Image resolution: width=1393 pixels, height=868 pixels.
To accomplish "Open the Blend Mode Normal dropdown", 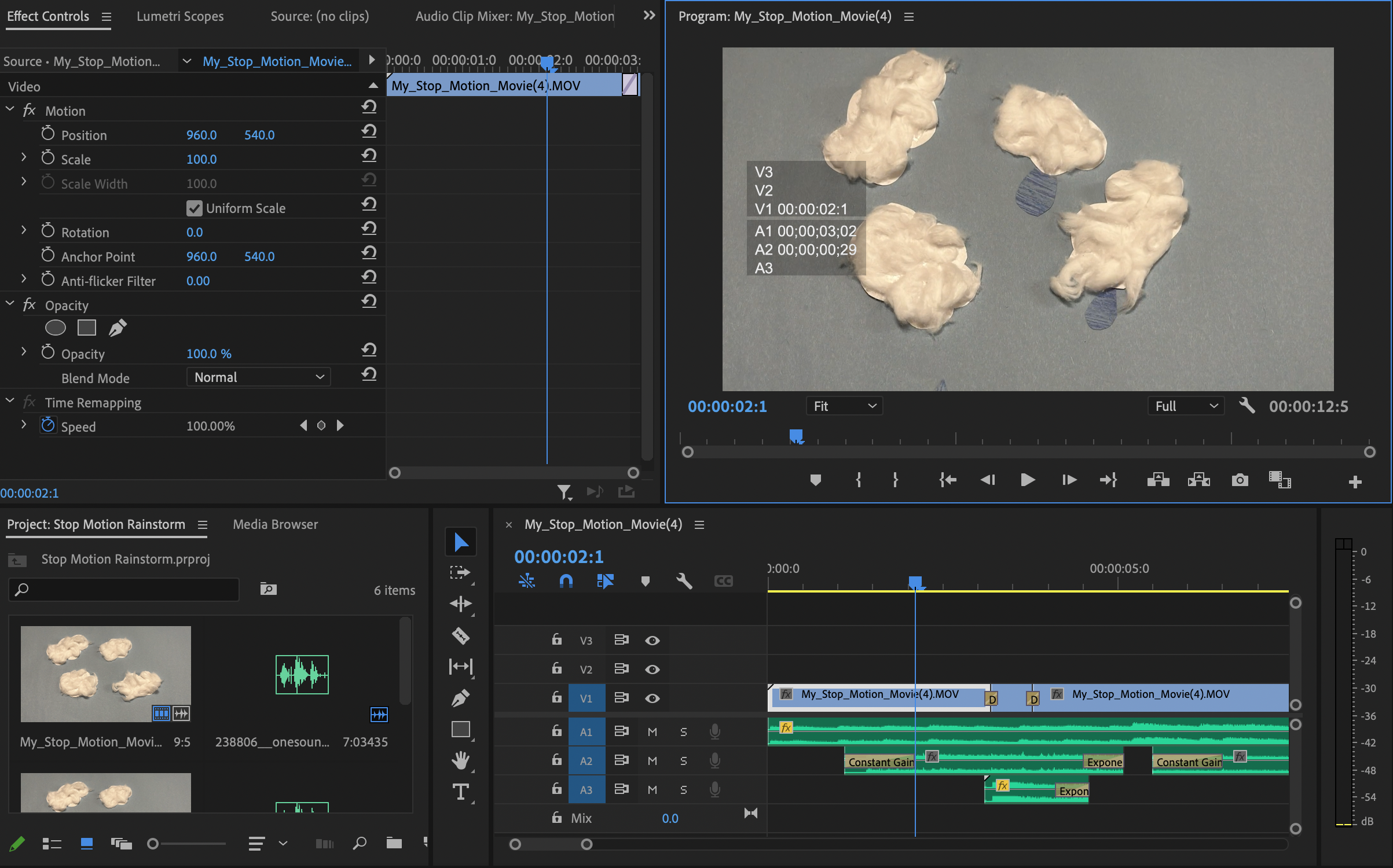I will tap(258, 377).
